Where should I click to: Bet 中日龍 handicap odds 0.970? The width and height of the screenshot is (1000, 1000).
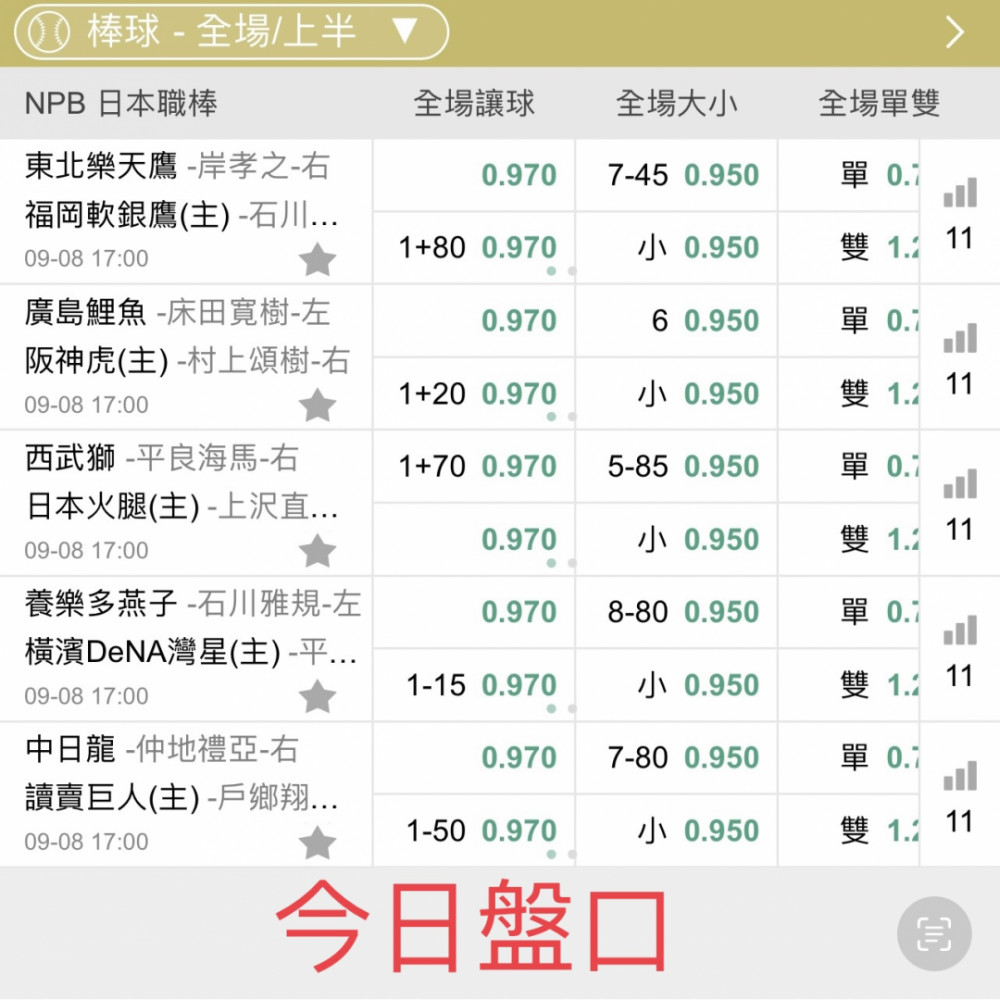[x=474, y=758]
